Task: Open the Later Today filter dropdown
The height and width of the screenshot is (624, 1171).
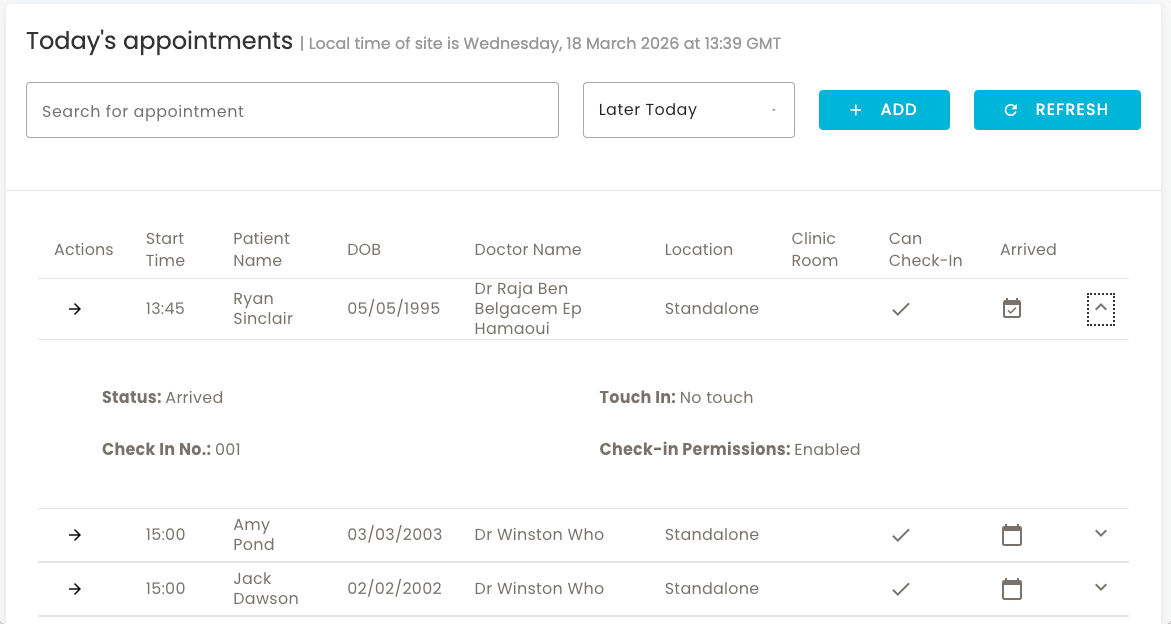Action: 688,109
